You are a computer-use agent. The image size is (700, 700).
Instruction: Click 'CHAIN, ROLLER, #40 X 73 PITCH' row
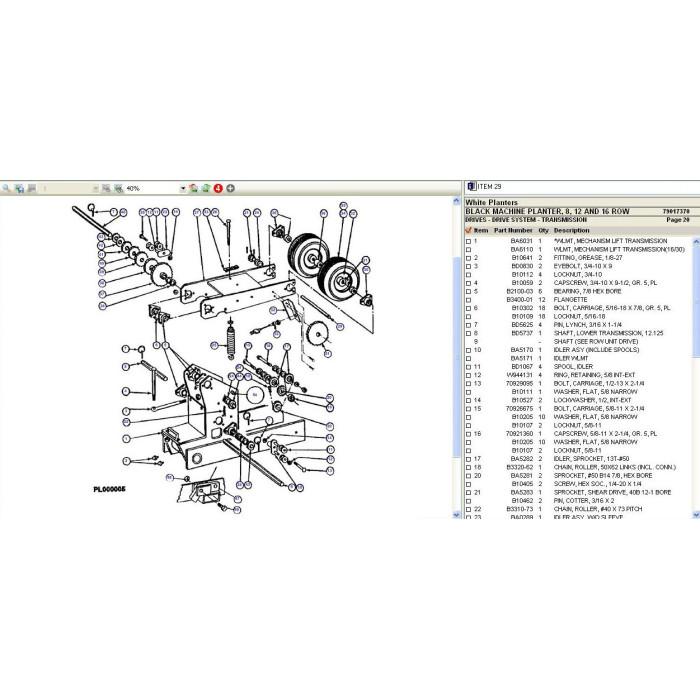598,509
